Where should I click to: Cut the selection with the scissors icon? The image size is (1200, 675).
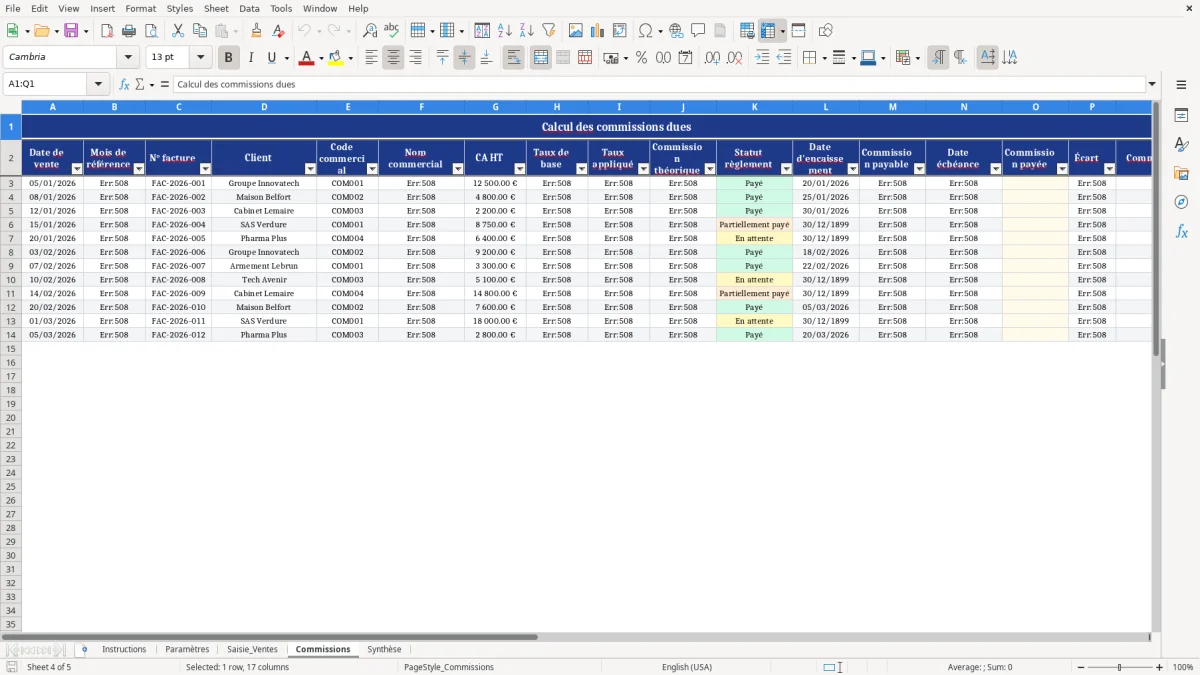pyautogui.click(x=178, y=31)
